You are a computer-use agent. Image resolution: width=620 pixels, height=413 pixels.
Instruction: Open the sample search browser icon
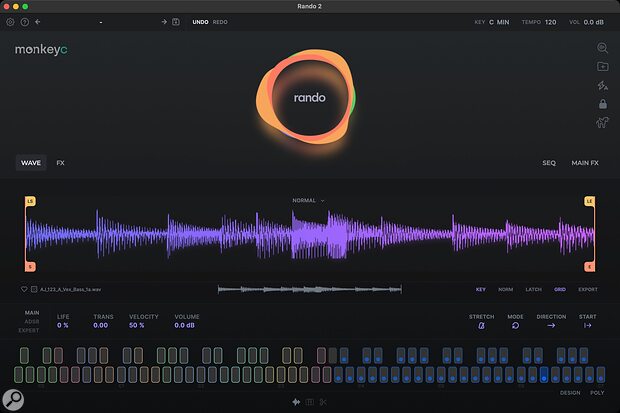(602, 48)
